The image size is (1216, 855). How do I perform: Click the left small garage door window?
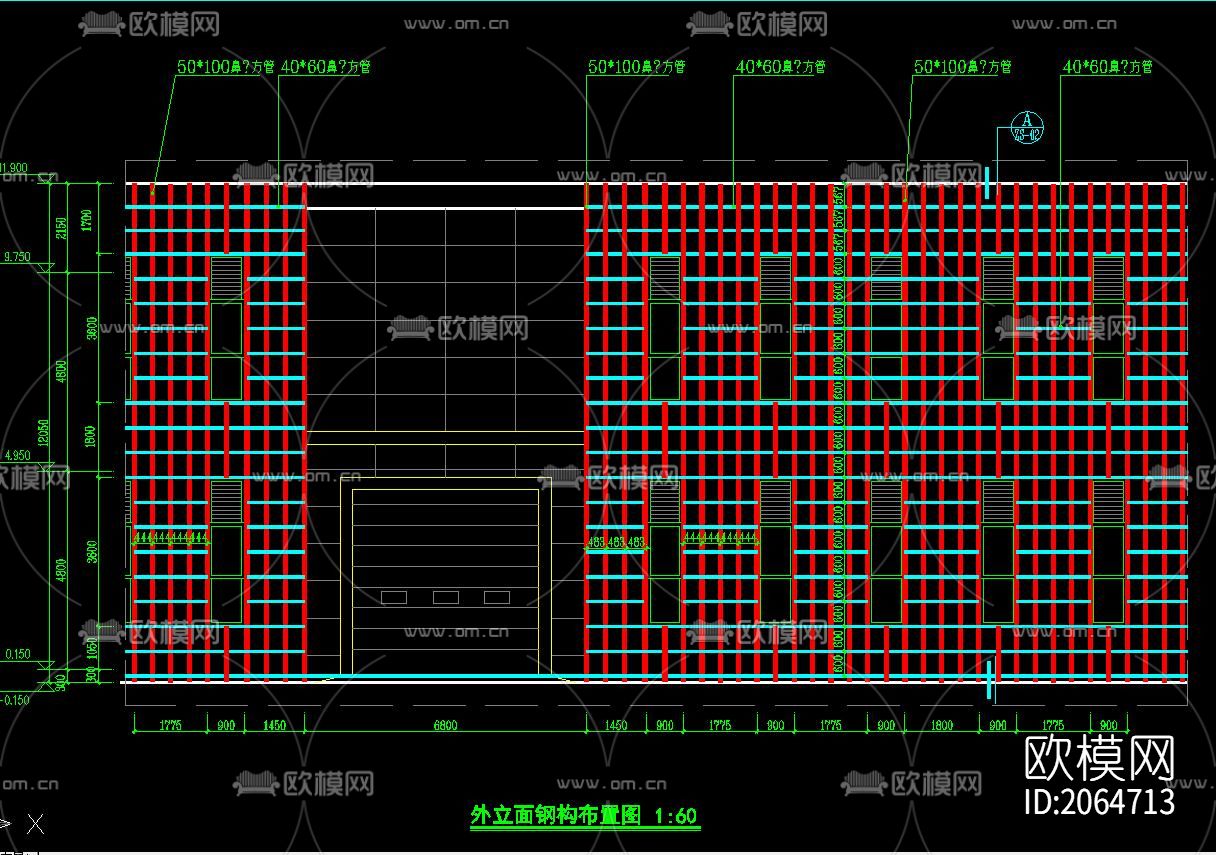394,597
